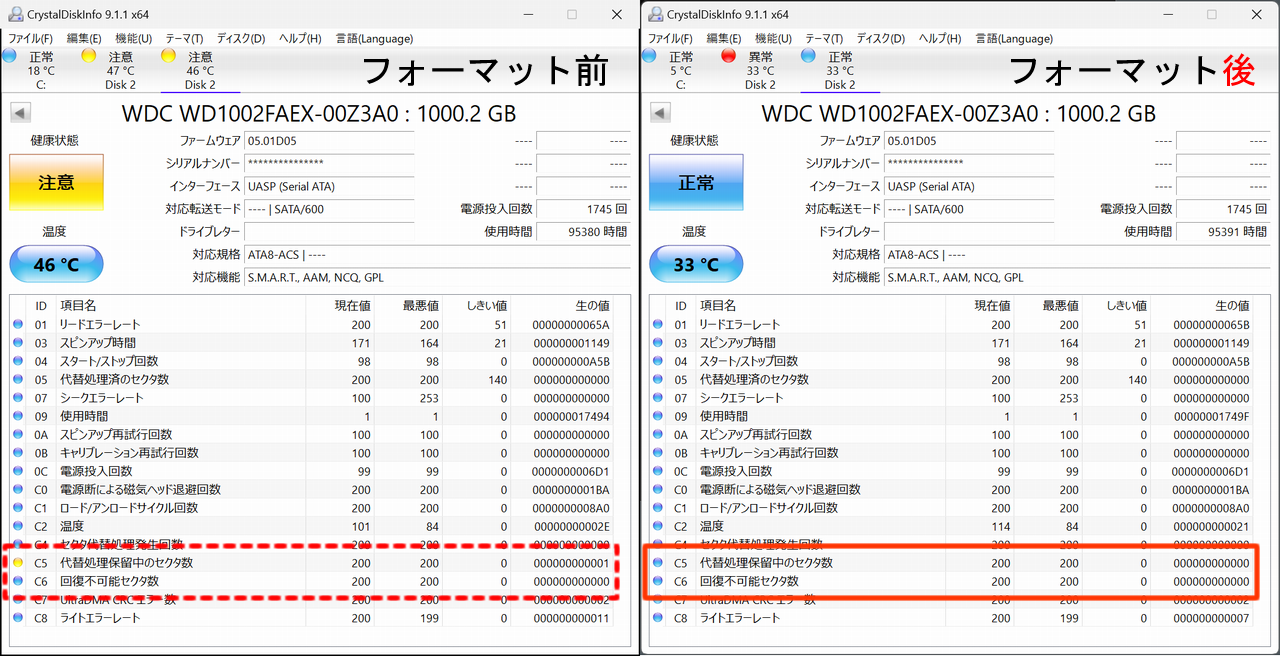Click 最悪値 column header in left window
The height and width of the screenshot is (656, 1280).
(x=408, y=306)
